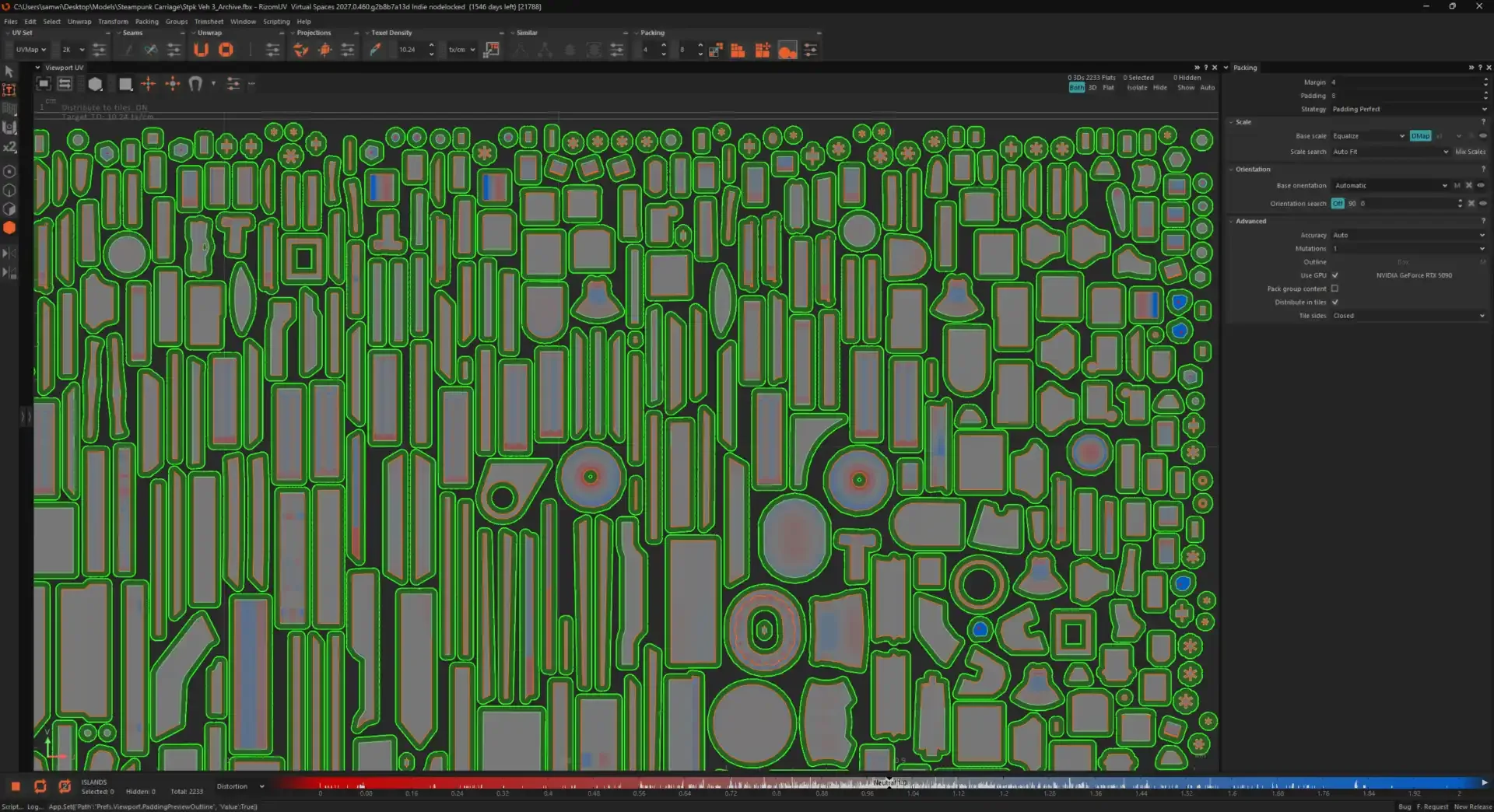Click the frame-all icon in Viewport UV toolbar

pos(44,84)
